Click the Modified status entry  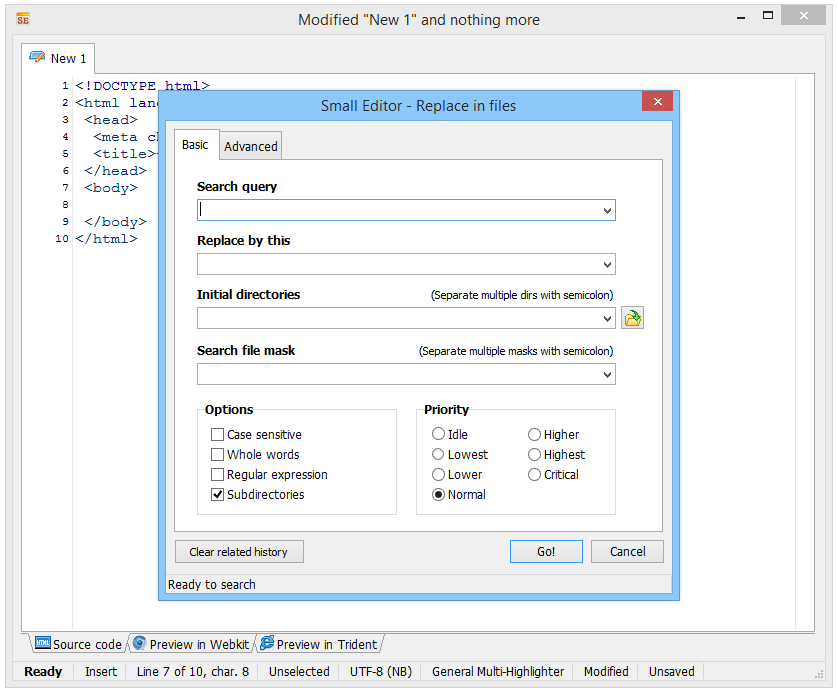pyautogui.click(x=606, y=672)
